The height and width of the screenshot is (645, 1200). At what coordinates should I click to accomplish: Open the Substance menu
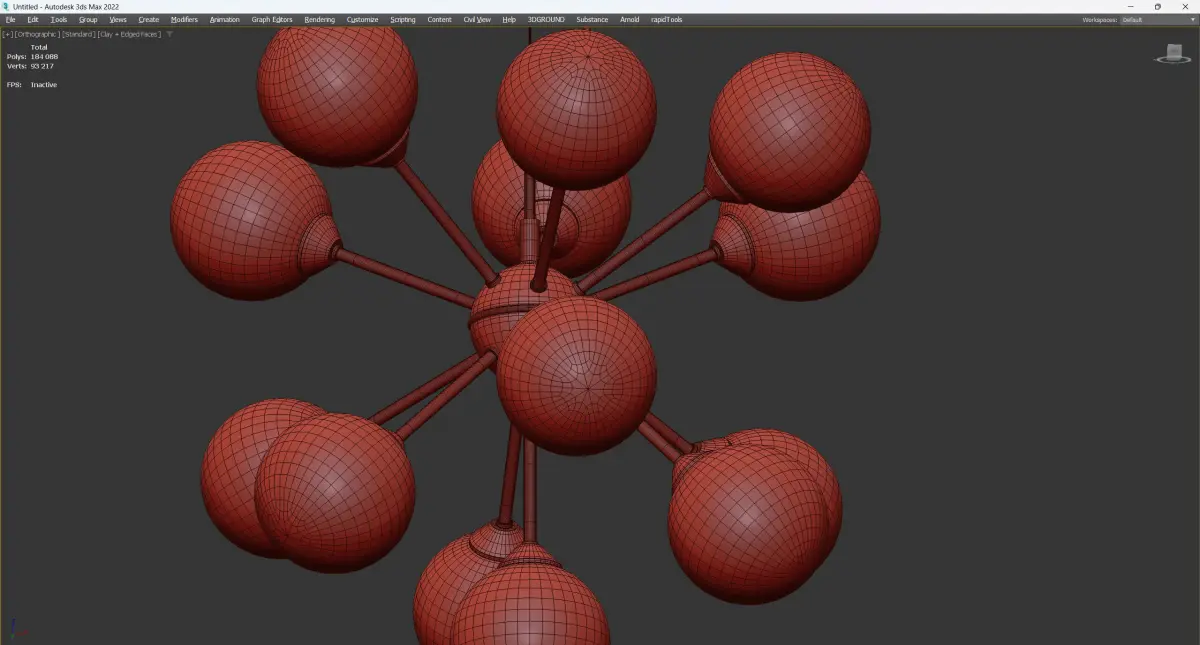pos(592,19)
